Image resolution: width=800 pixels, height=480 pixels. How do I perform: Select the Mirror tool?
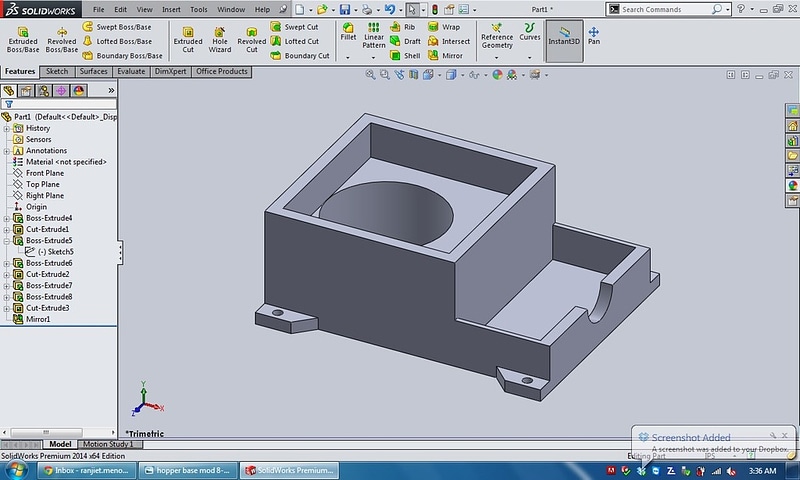(x=445, y=55)
